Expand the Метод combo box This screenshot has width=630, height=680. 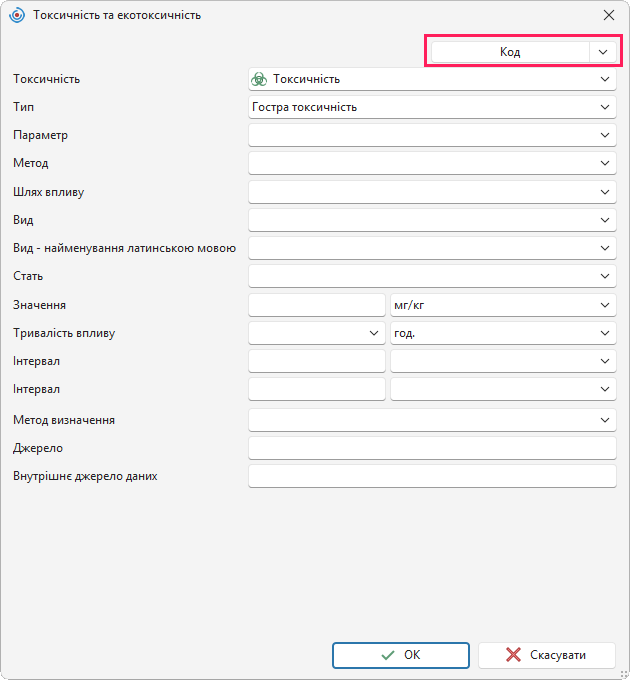[x=432, y=163]
